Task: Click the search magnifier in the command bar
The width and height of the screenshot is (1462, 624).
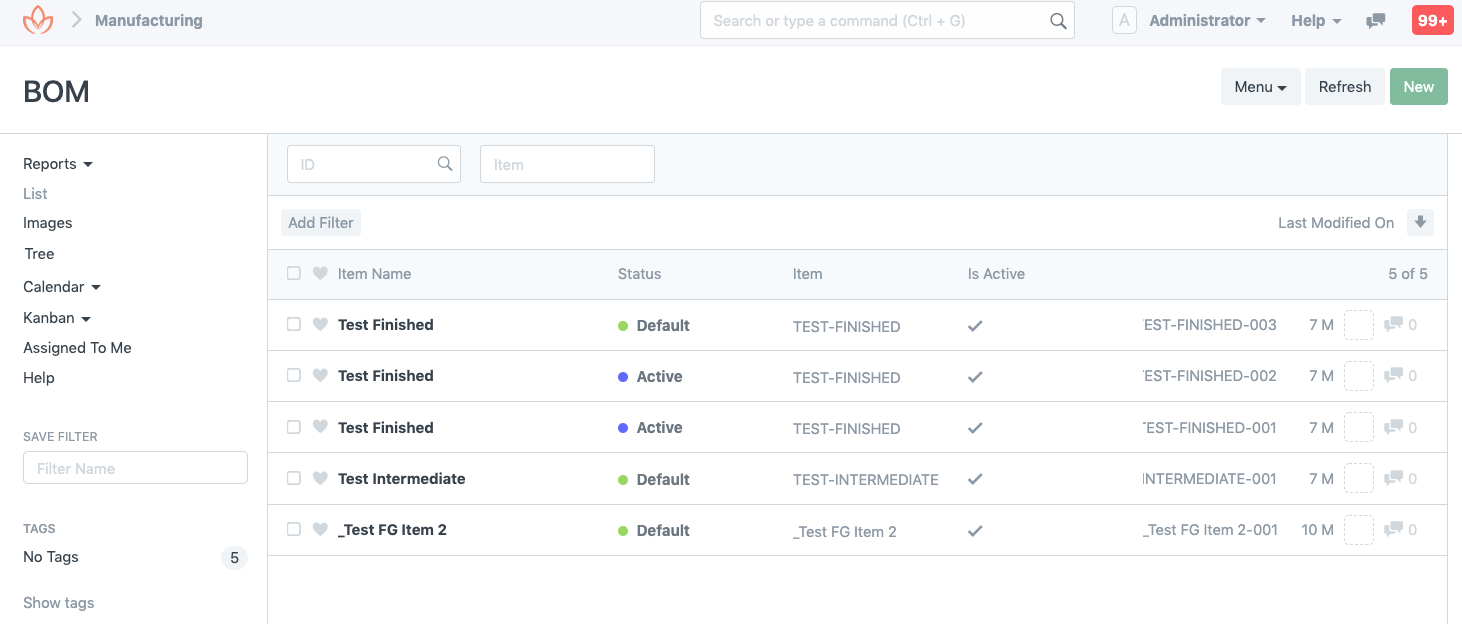Action: (x=1058, y=21)
